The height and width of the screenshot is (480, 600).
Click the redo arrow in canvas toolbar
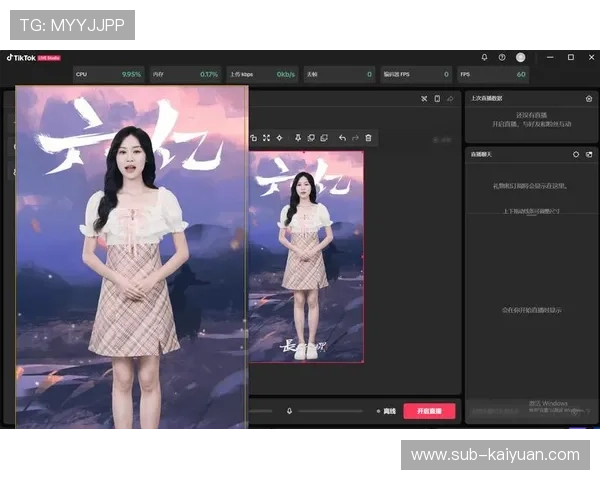click(x=355, y=137)
